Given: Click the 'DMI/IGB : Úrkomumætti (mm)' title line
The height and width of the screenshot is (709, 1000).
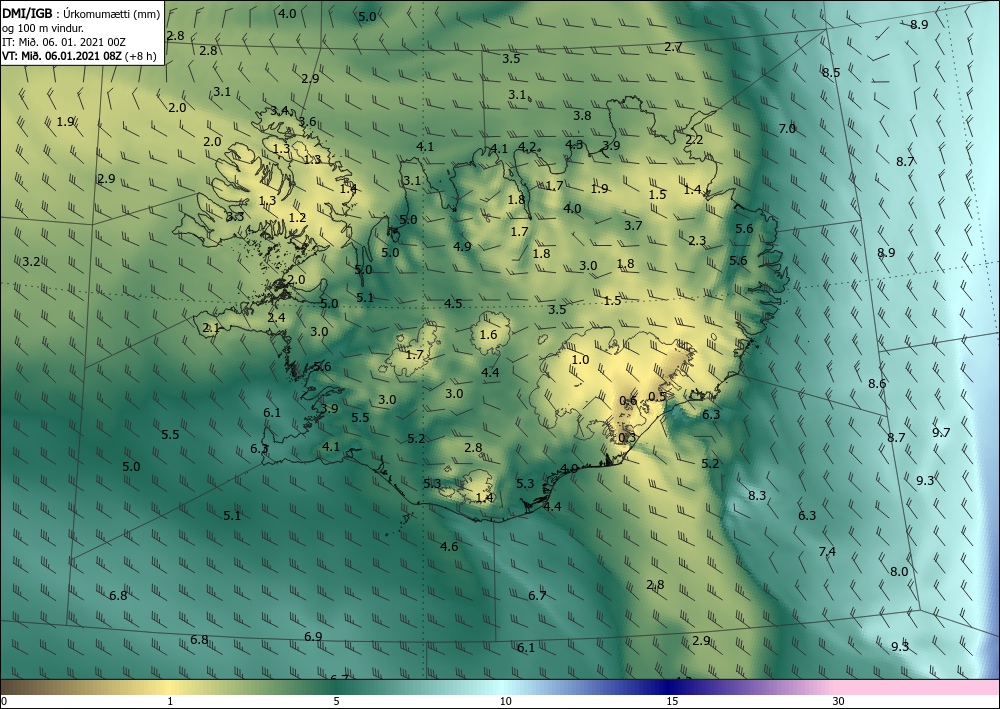Looking at the screenshot, I should coord(81,15).
